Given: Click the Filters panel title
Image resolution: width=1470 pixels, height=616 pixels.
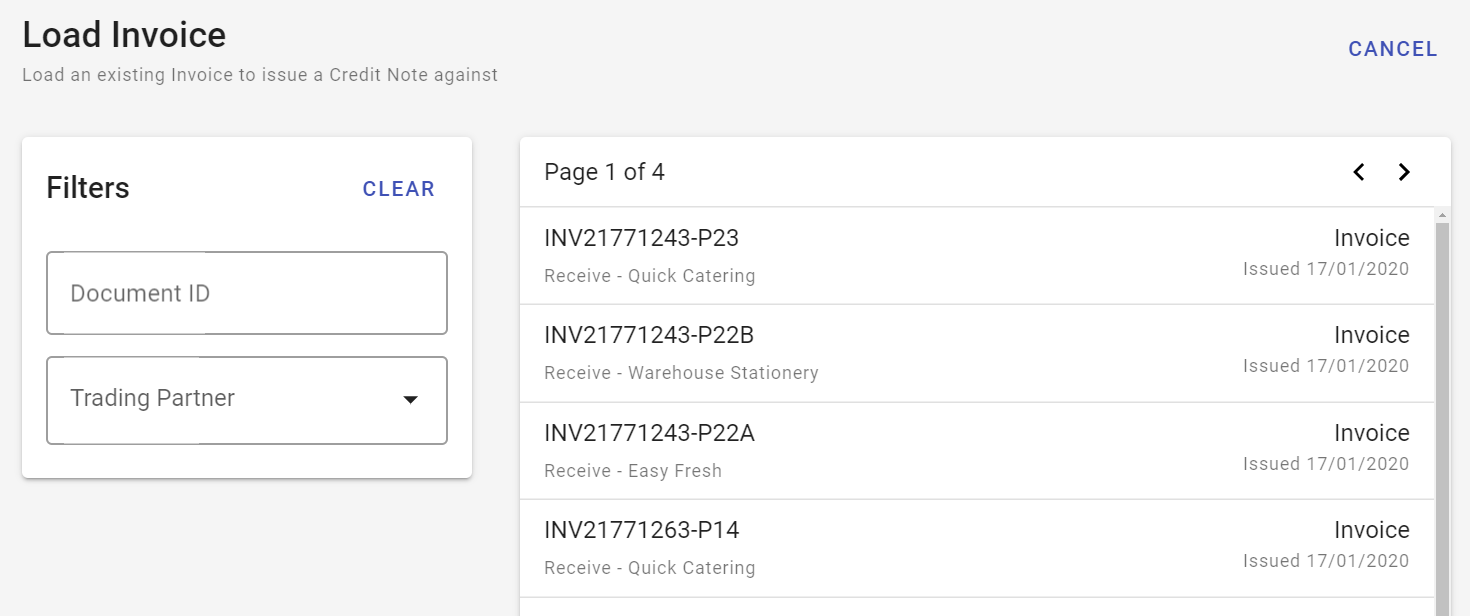Looking at the screenshot, I should click(x=87, y=188).
